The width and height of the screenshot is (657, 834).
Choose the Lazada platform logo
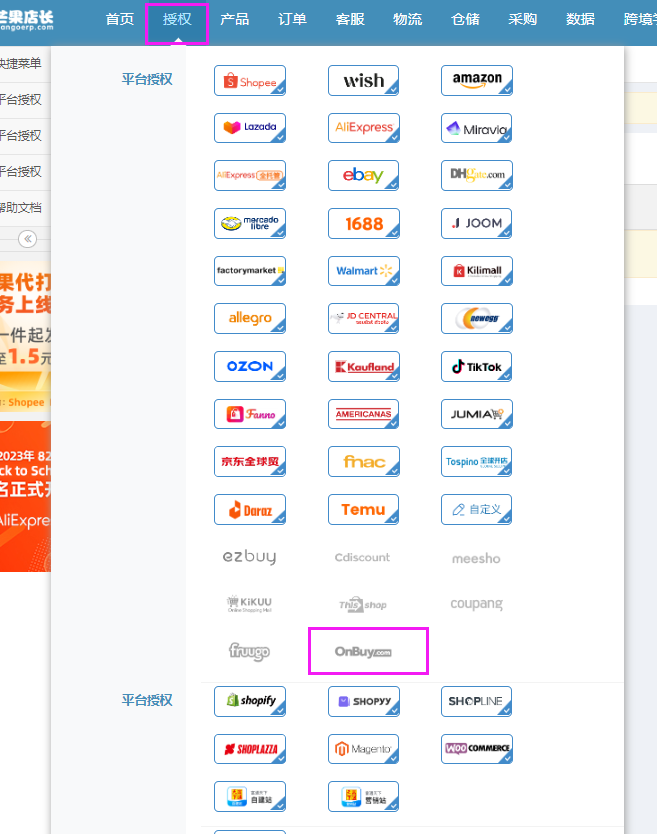pyautogui.click(x=250, y=128)
